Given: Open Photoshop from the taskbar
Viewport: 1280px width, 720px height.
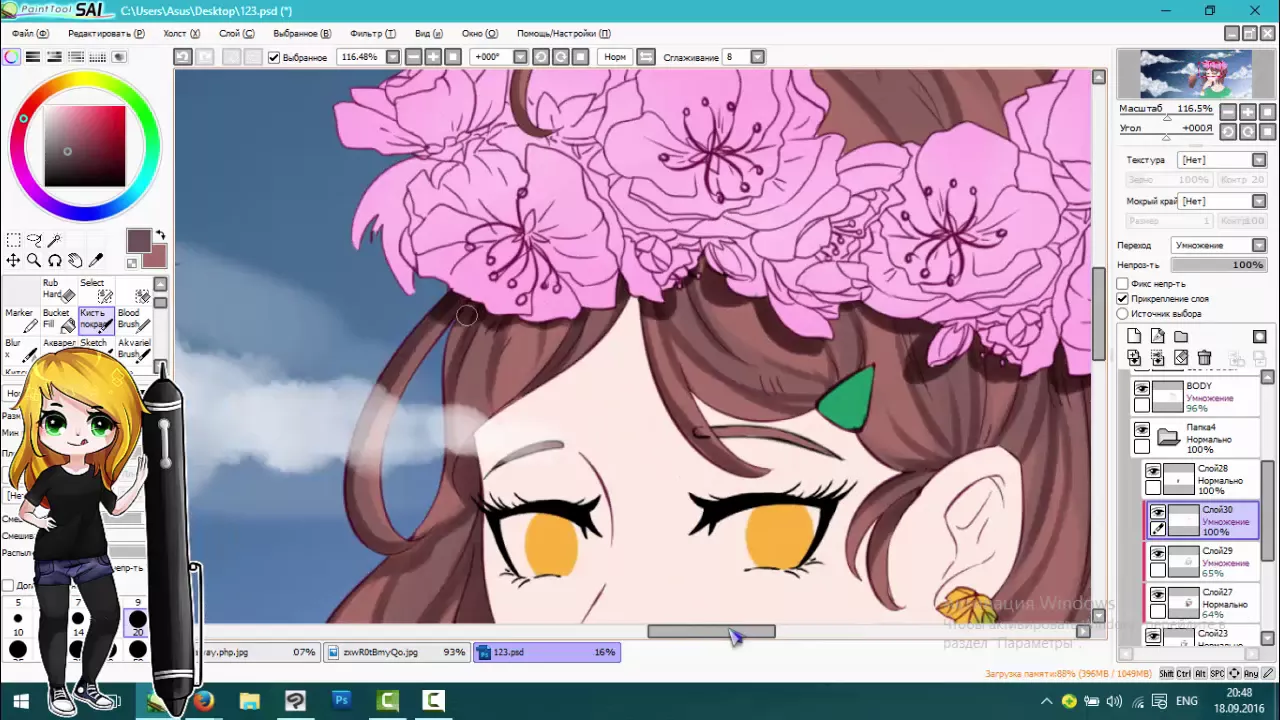Looking at the screenshot, I should (x=341, y=700).
